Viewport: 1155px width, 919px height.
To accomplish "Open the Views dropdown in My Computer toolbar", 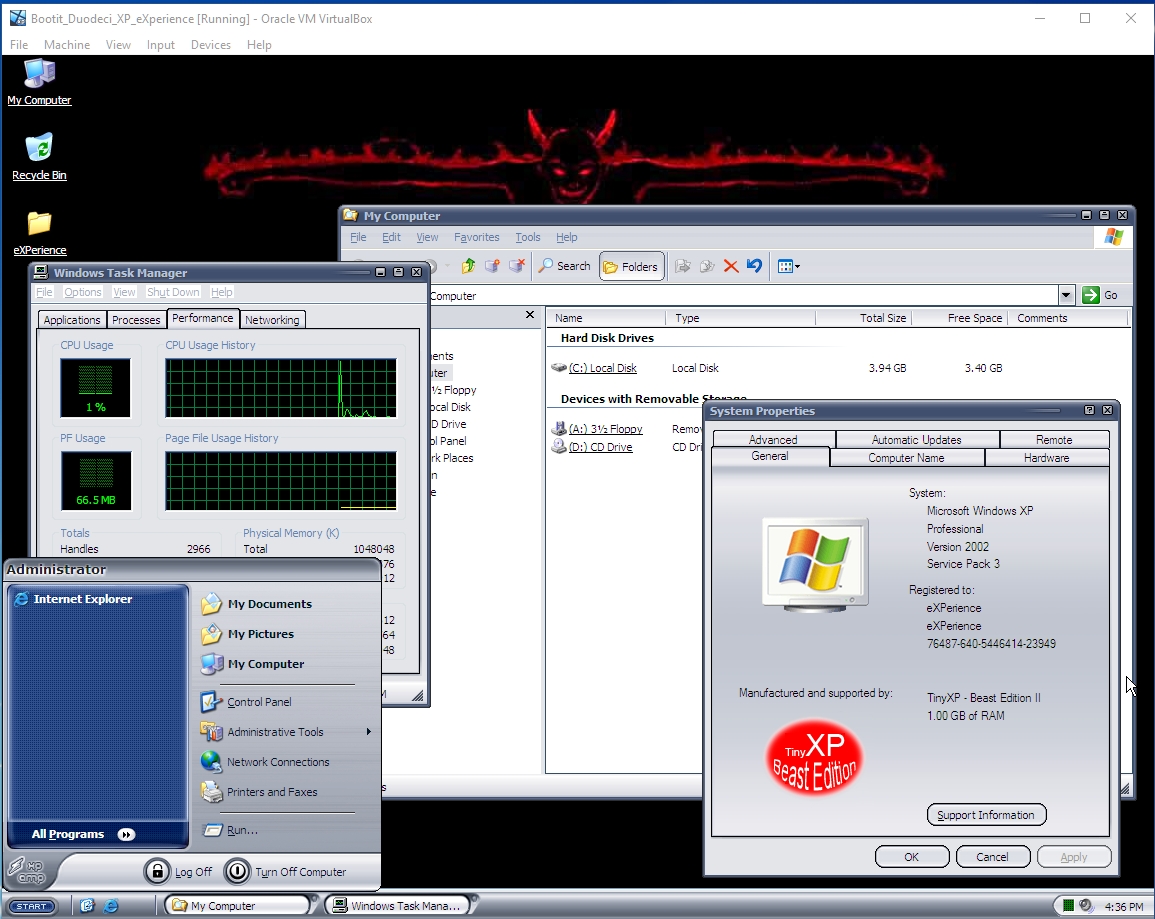I will (x=788, y=267).
